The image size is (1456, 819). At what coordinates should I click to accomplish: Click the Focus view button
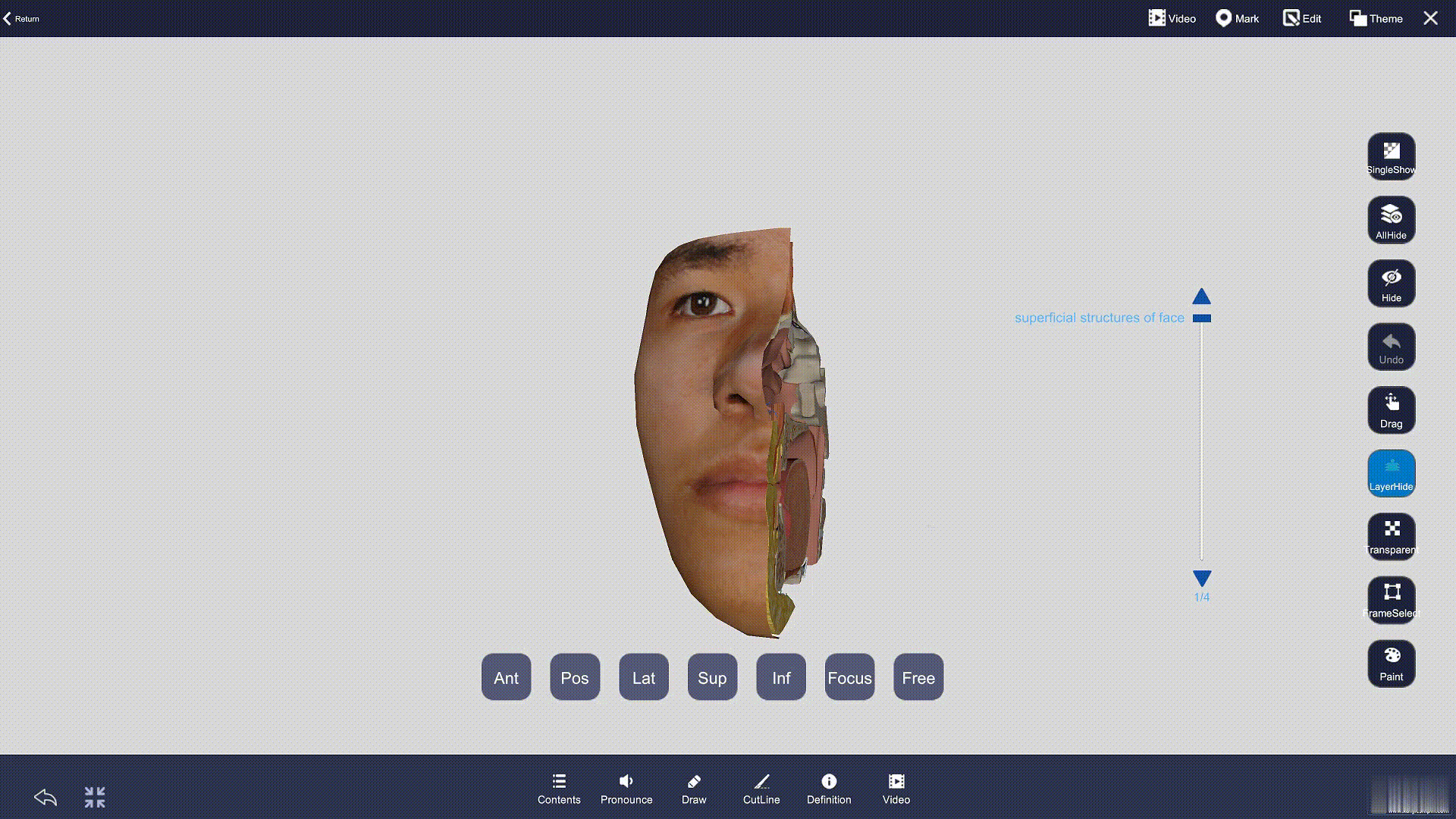[x=849, y=677]
